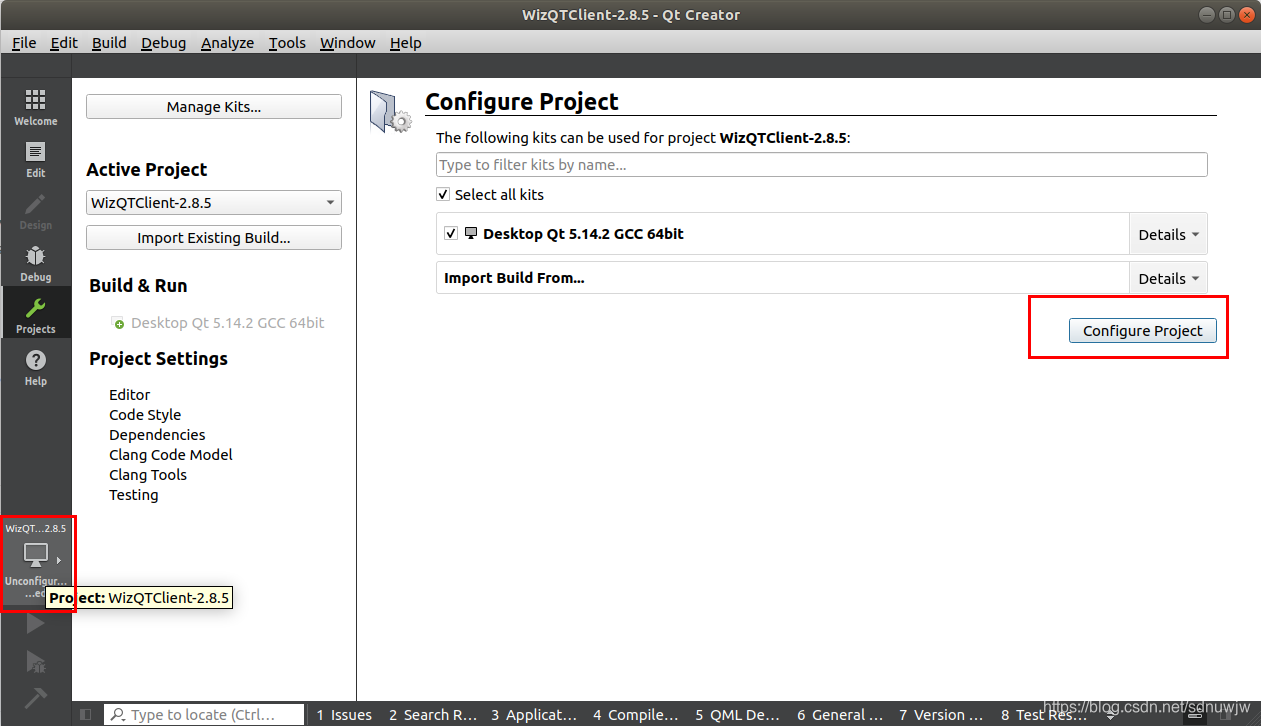The width and height of the screenshot is (1261, 726).
Task: Open the Active Project dropdown
Action: 214,202
